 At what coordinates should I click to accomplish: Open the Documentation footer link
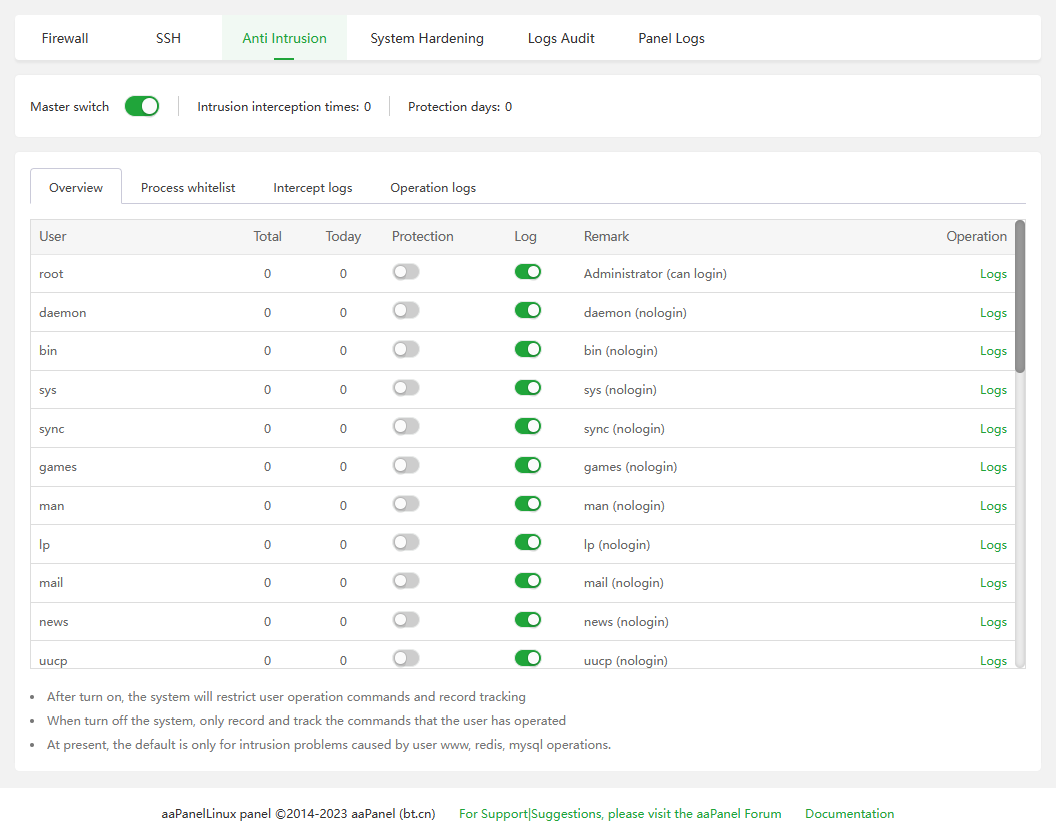coord(849,814)
